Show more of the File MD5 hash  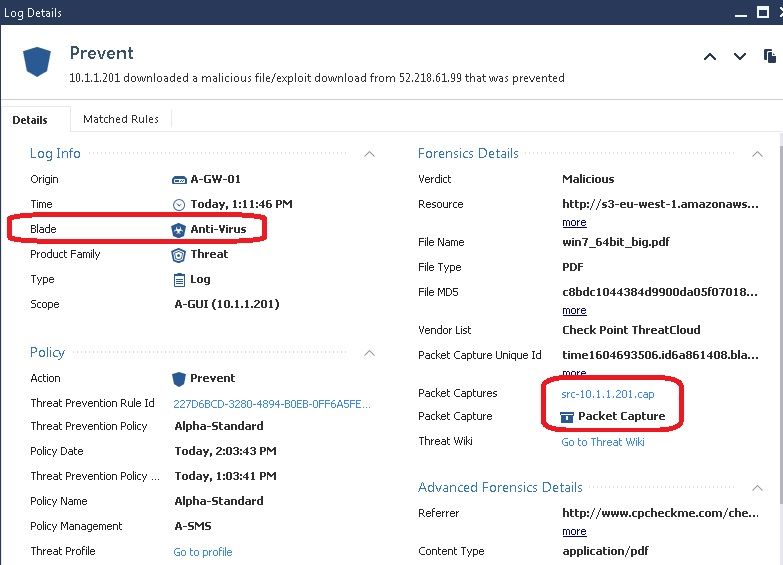pos(574,310)
